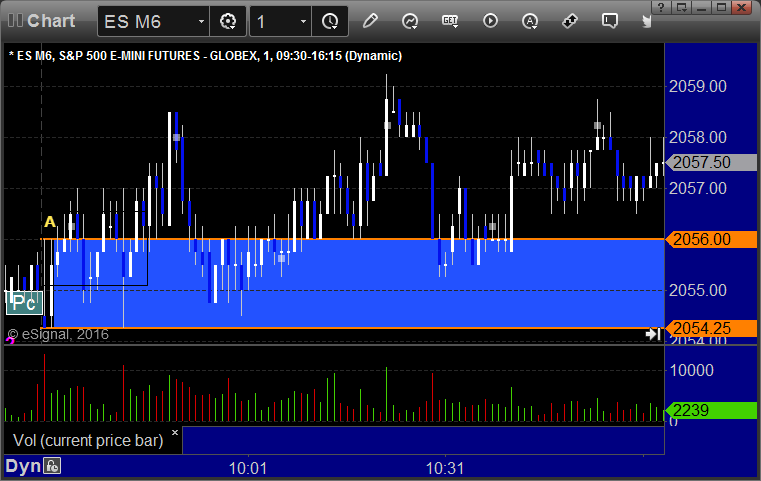This screenshot has height=481, width=761.
Task: Click the green 2239 volume tag
Action: 711,410
